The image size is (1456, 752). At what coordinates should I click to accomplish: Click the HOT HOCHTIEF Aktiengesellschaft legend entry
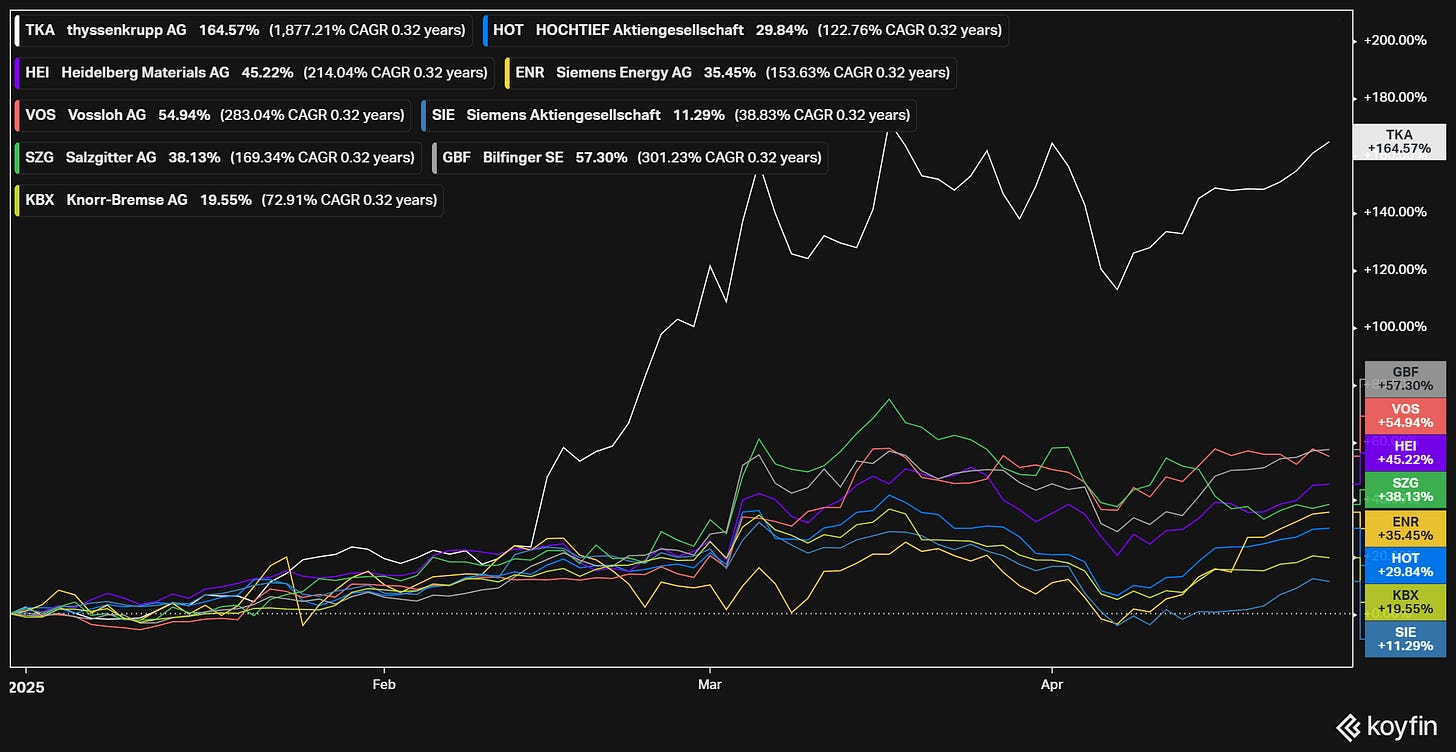point(744,30)
